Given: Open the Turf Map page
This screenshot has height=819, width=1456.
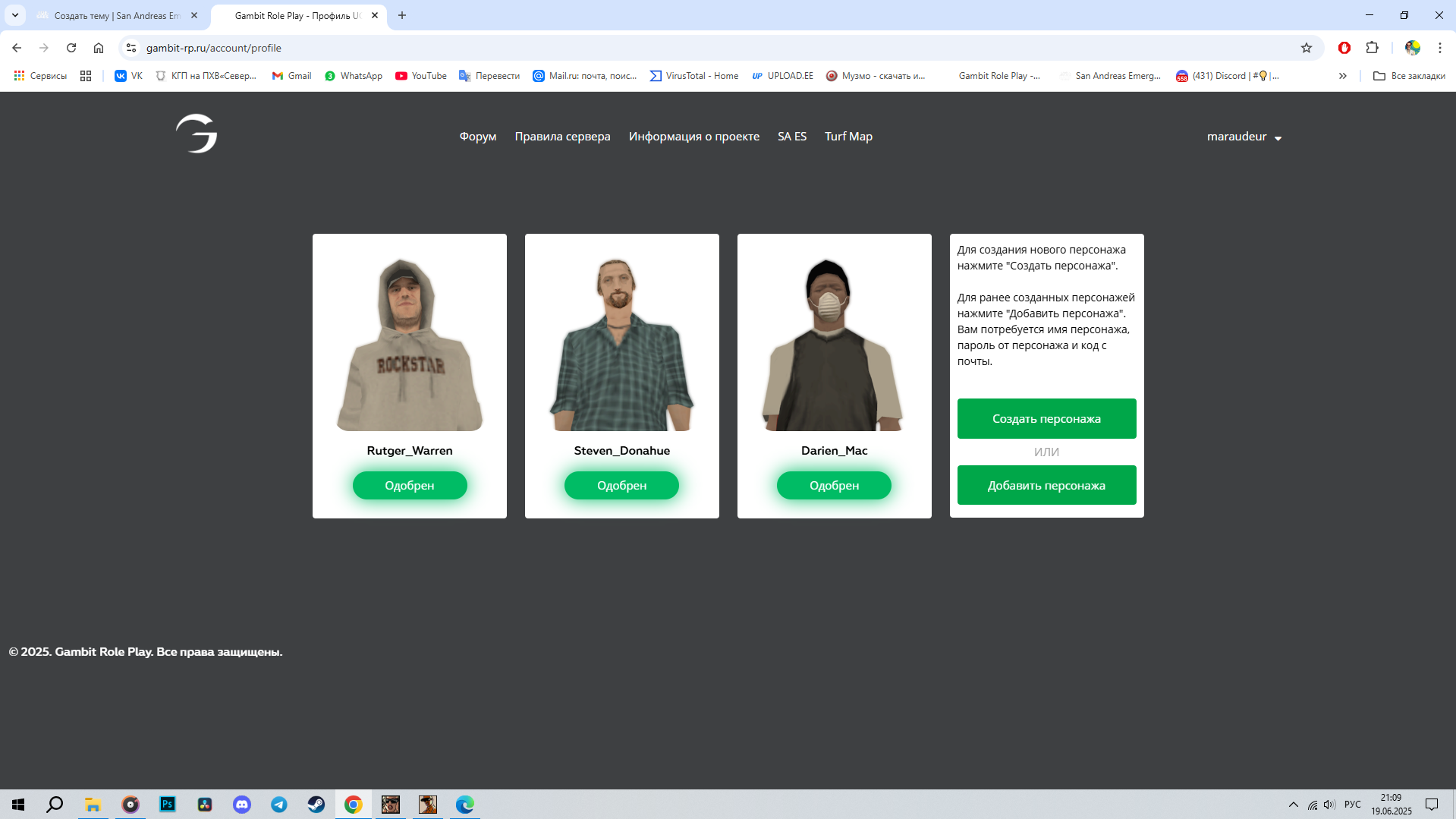Looking at the screenshot, I should coord(848,137).
